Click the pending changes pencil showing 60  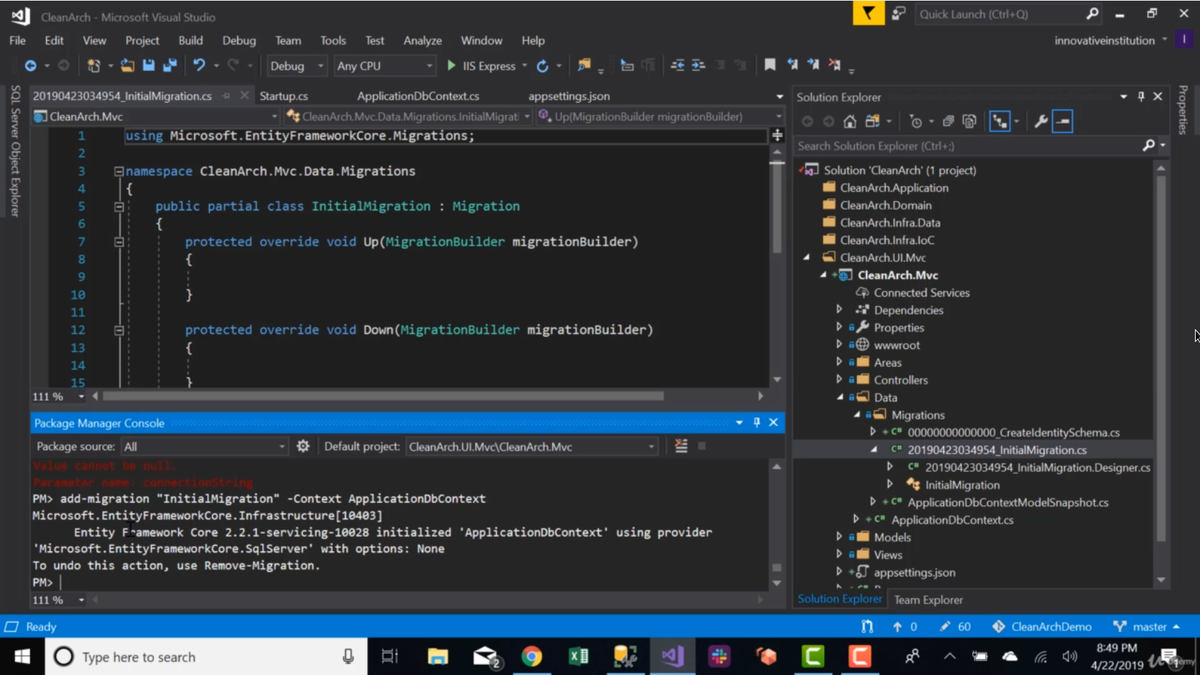(x=955, y=627)
